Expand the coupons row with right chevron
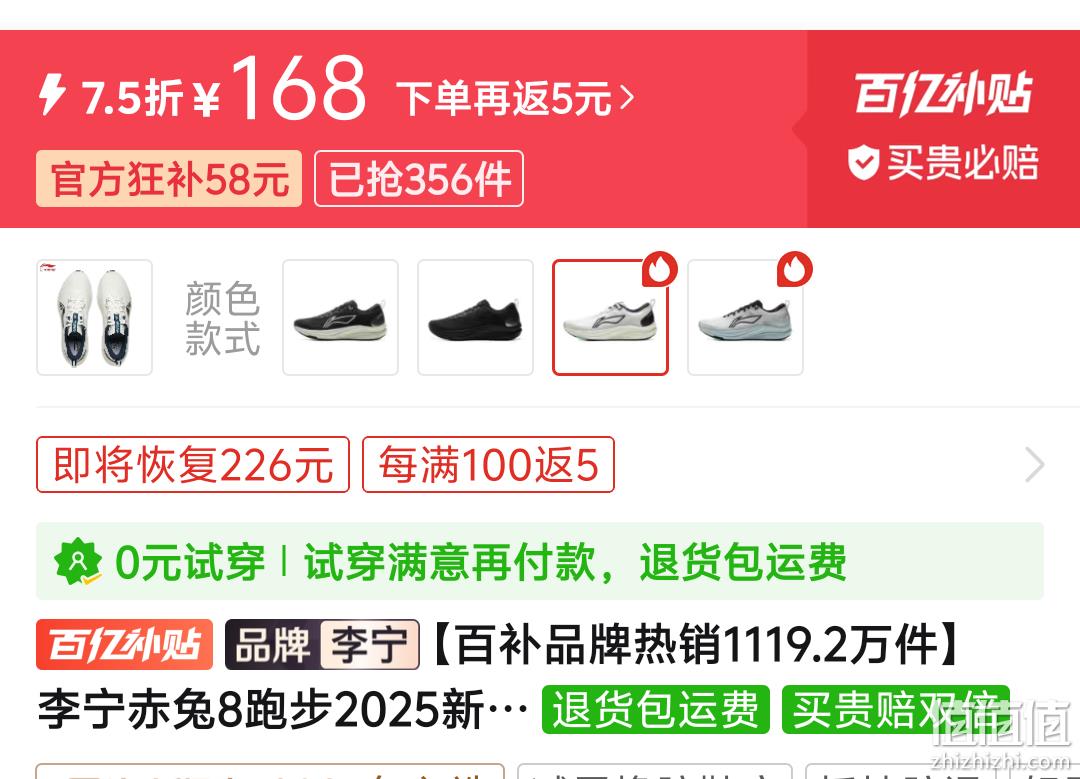This screenshot has height=779, width=1080. 1035,465
